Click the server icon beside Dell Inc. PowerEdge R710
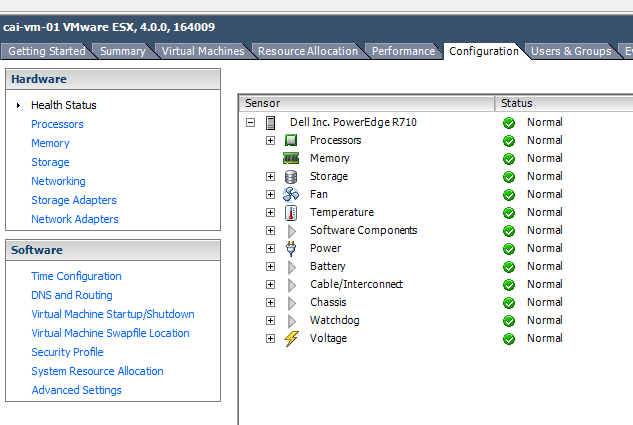Viewport: 633px width, 425px height. tap(270, 123)
